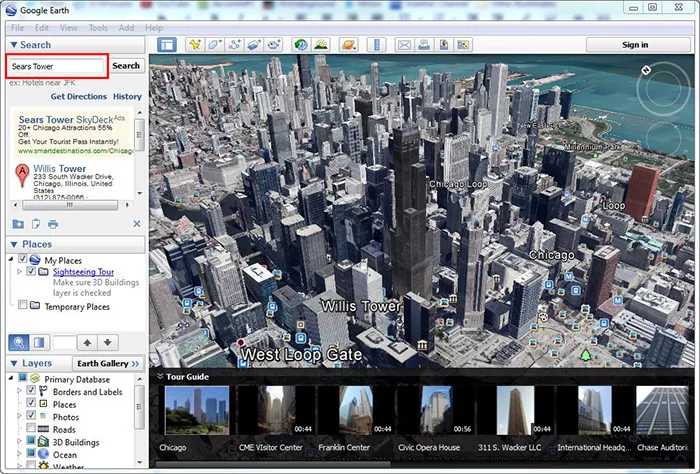700x474 pixels.
Task: Check the Temporary Places checkbox
Action: [x=22, y=305]
